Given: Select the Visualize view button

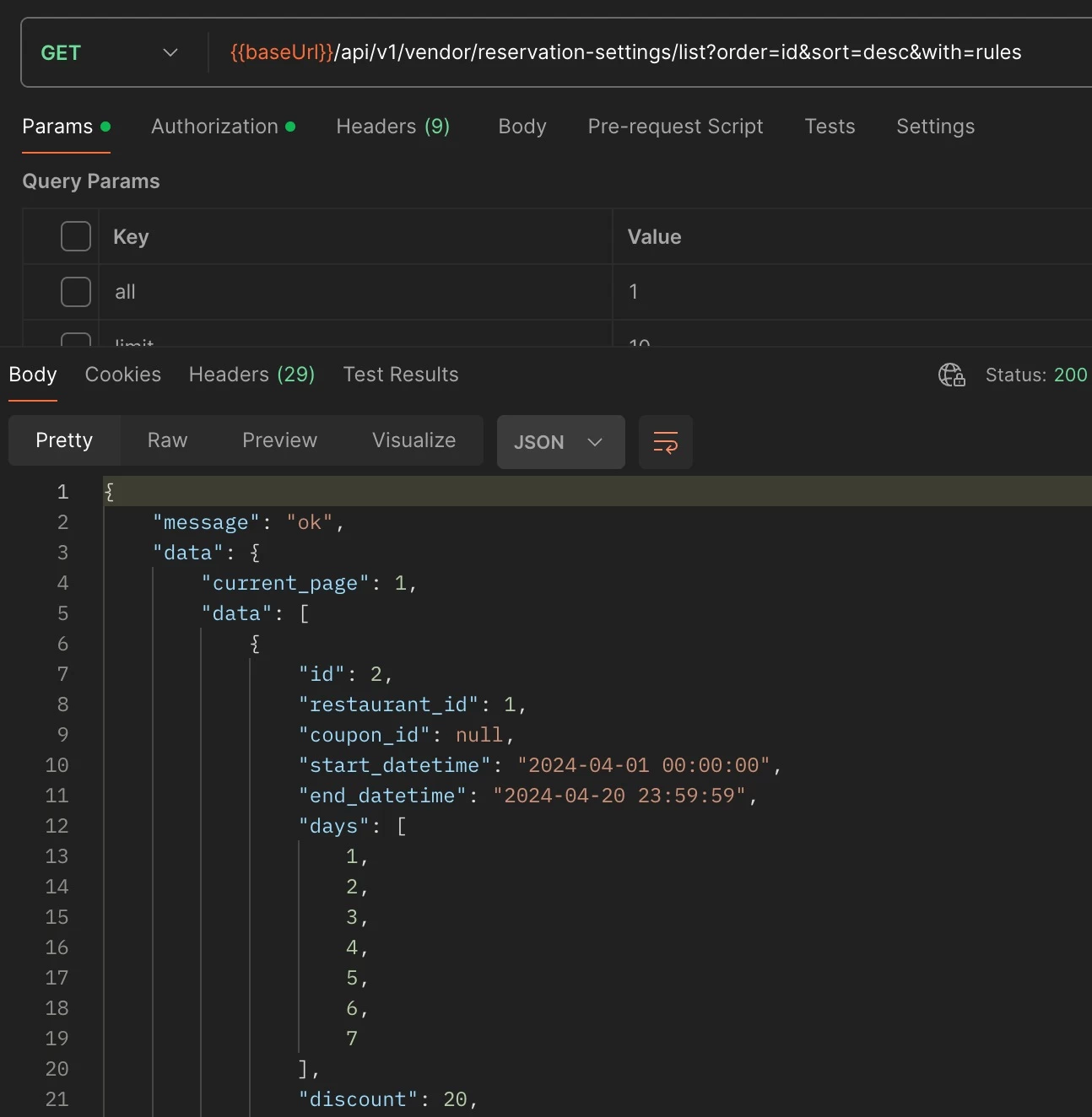Looking at the screenshot, I should click(x=414, y=440).
